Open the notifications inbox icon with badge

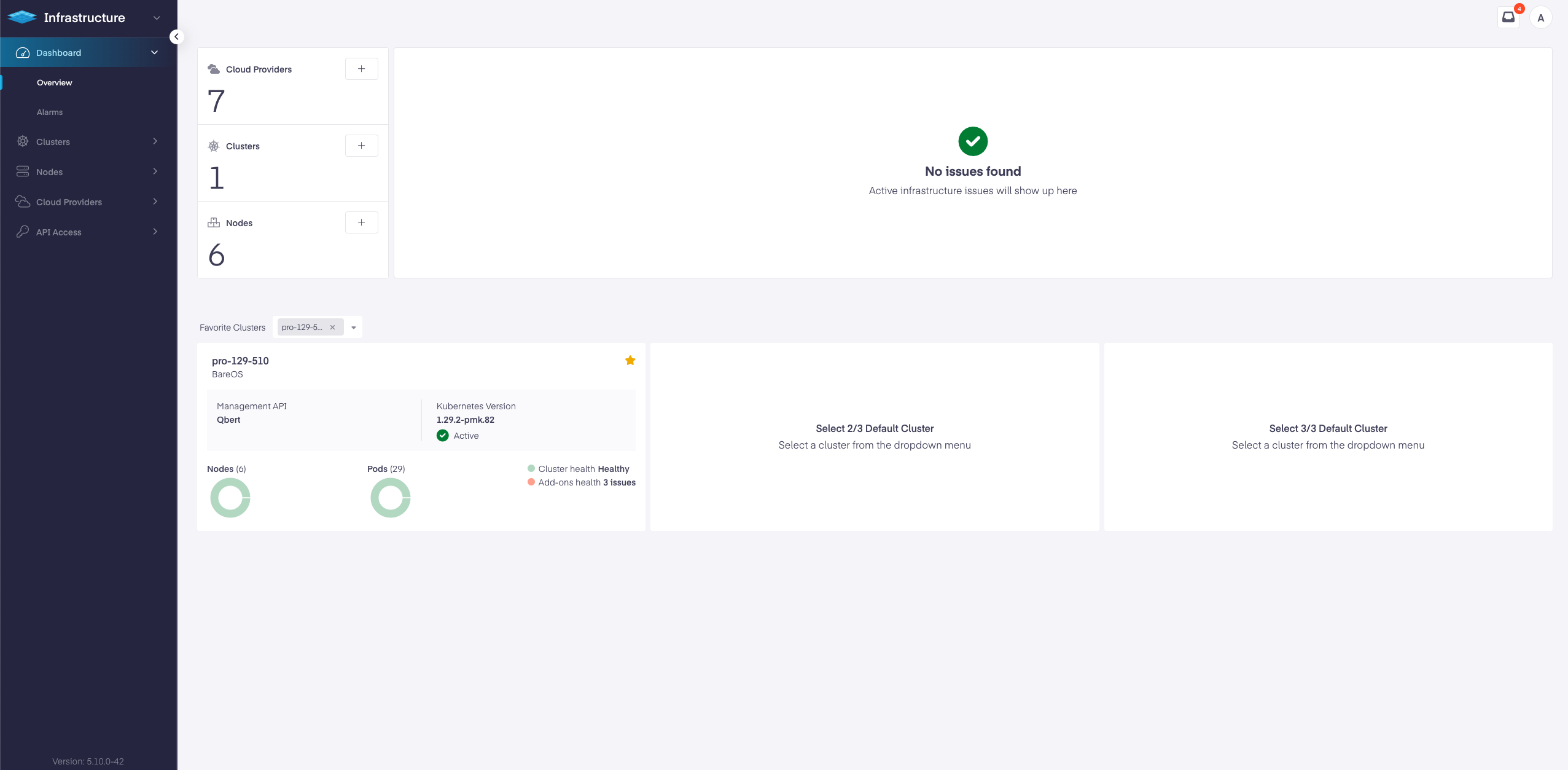pos(1508,17)
